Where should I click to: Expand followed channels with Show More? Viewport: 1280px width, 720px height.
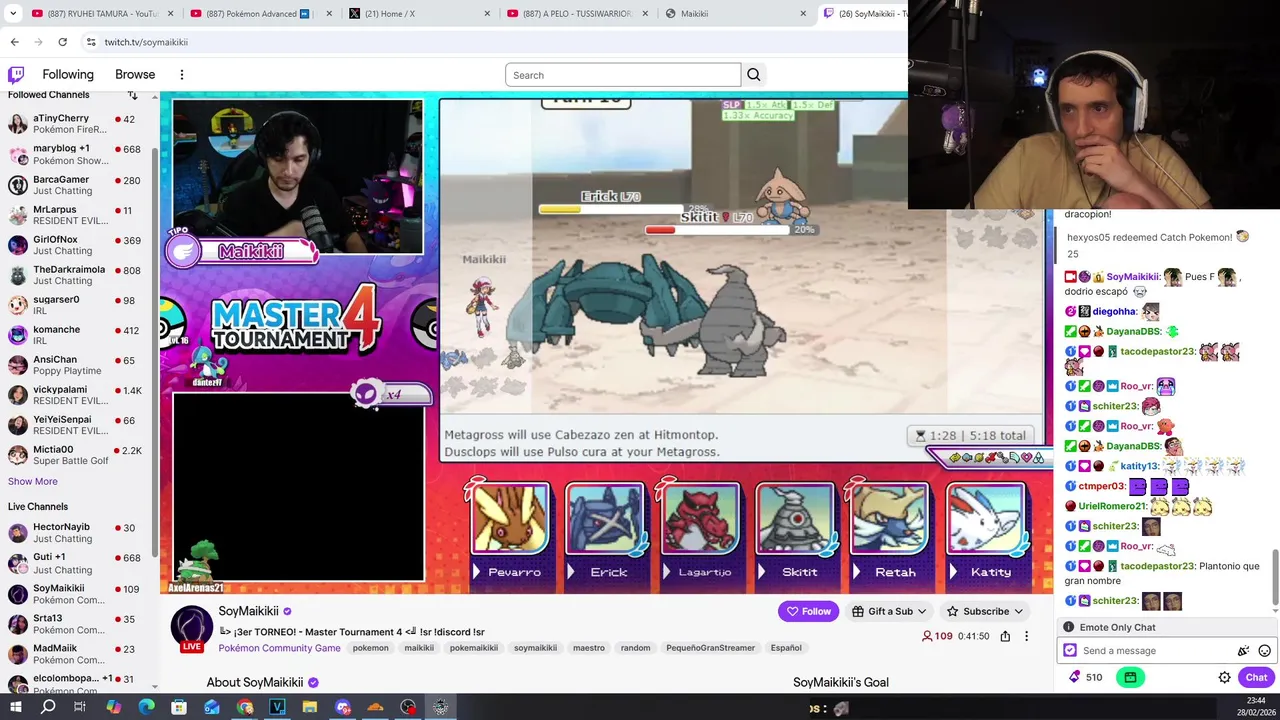[x=33, y=481]
